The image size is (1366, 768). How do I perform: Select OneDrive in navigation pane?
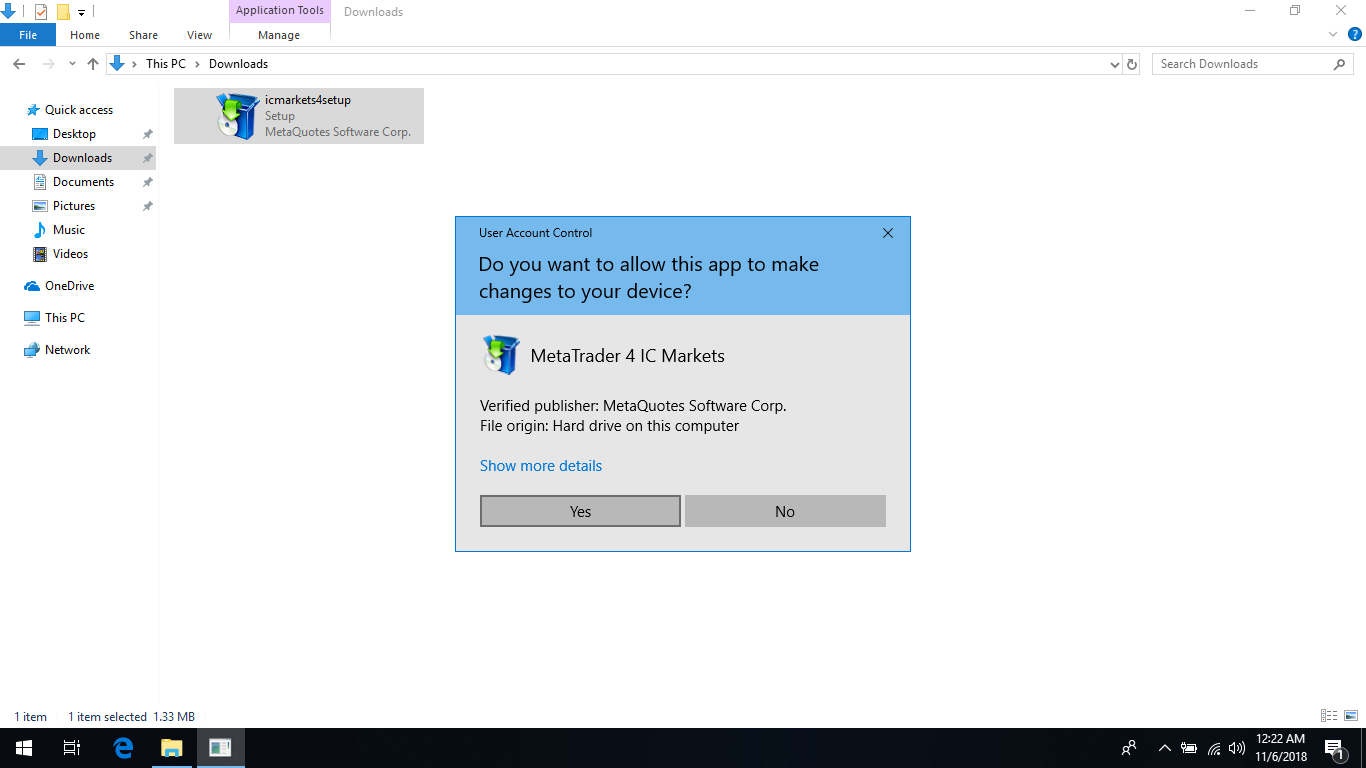[x=69, y=286]
